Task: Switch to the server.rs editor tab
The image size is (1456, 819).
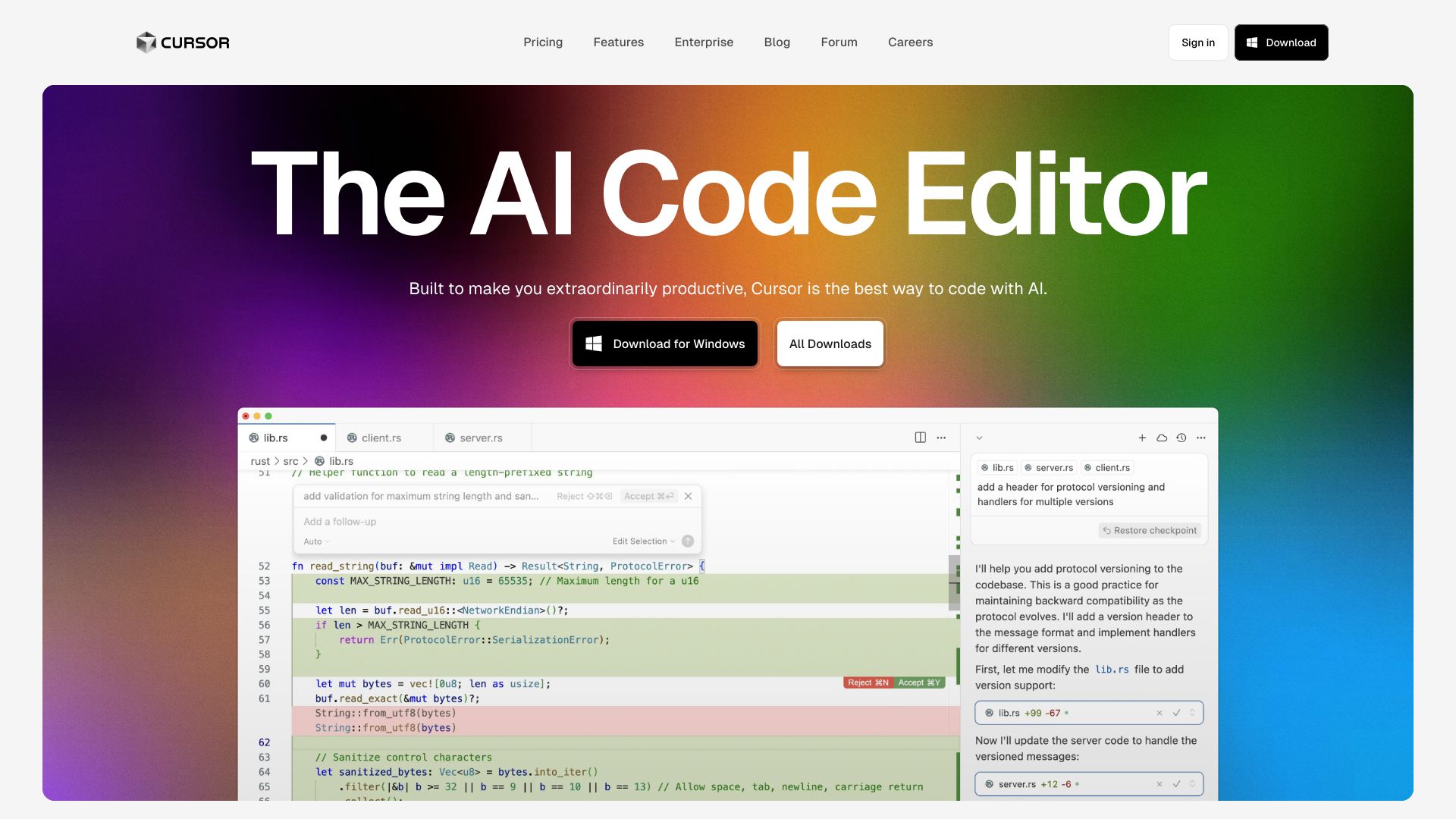Action: pos(482,438)
